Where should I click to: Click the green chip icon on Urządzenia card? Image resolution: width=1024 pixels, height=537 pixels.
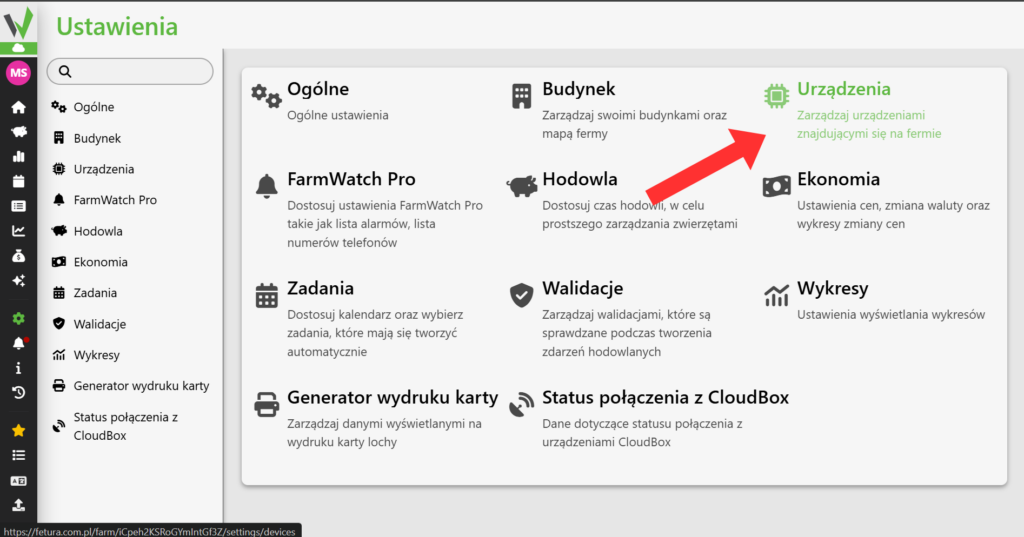(776, 96)
